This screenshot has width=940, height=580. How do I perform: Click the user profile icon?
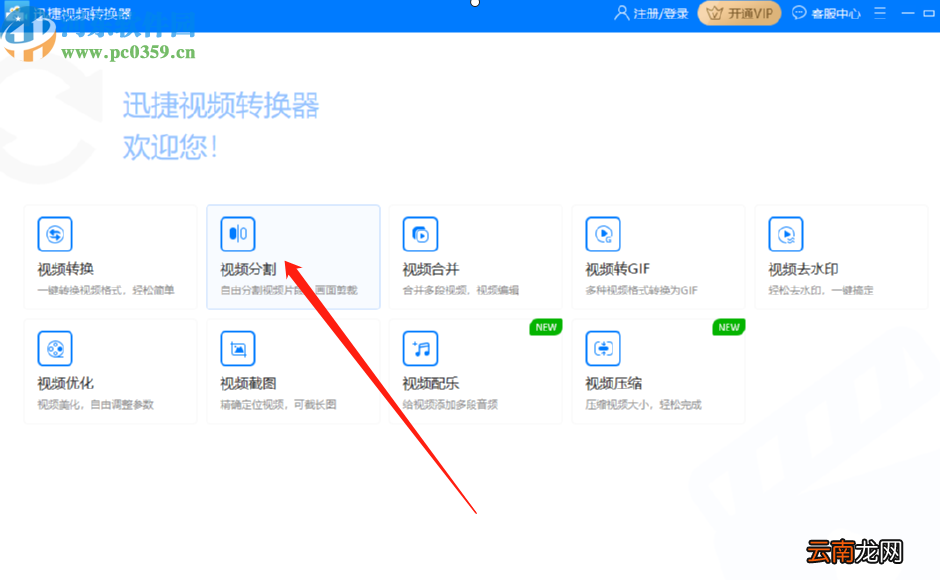click(622, 13)
